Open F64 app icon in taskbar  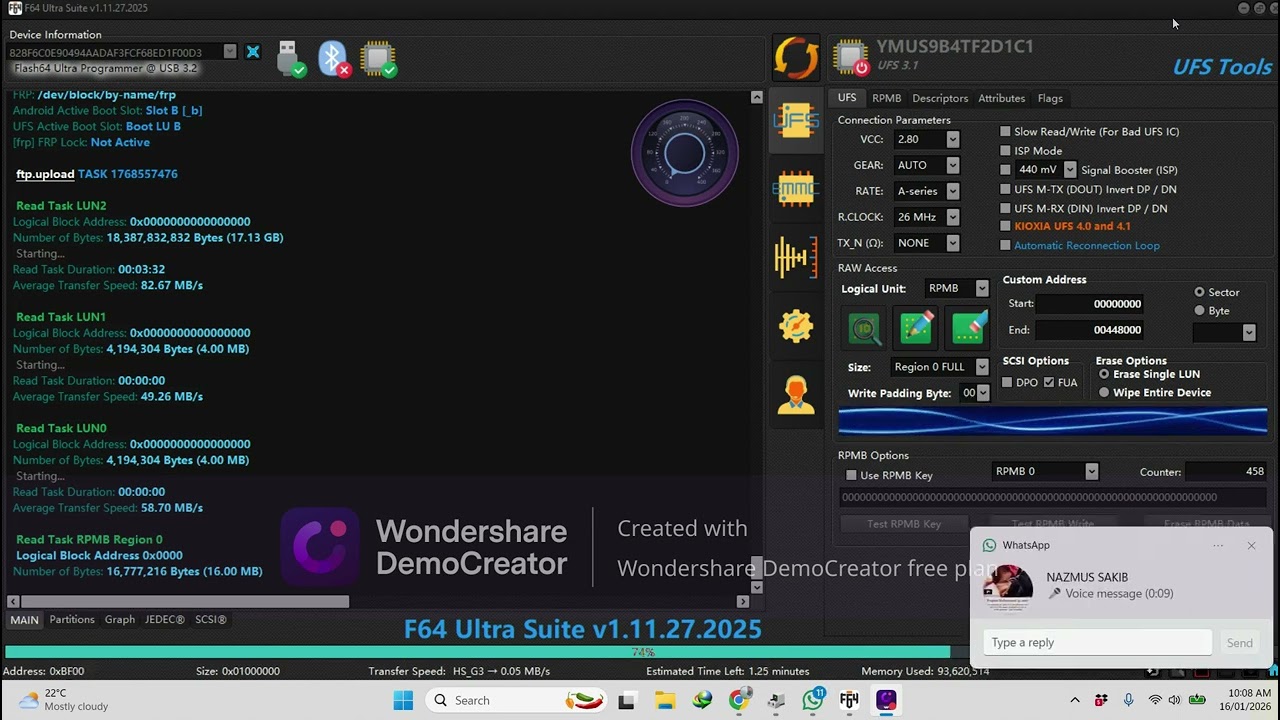[849, 700]
